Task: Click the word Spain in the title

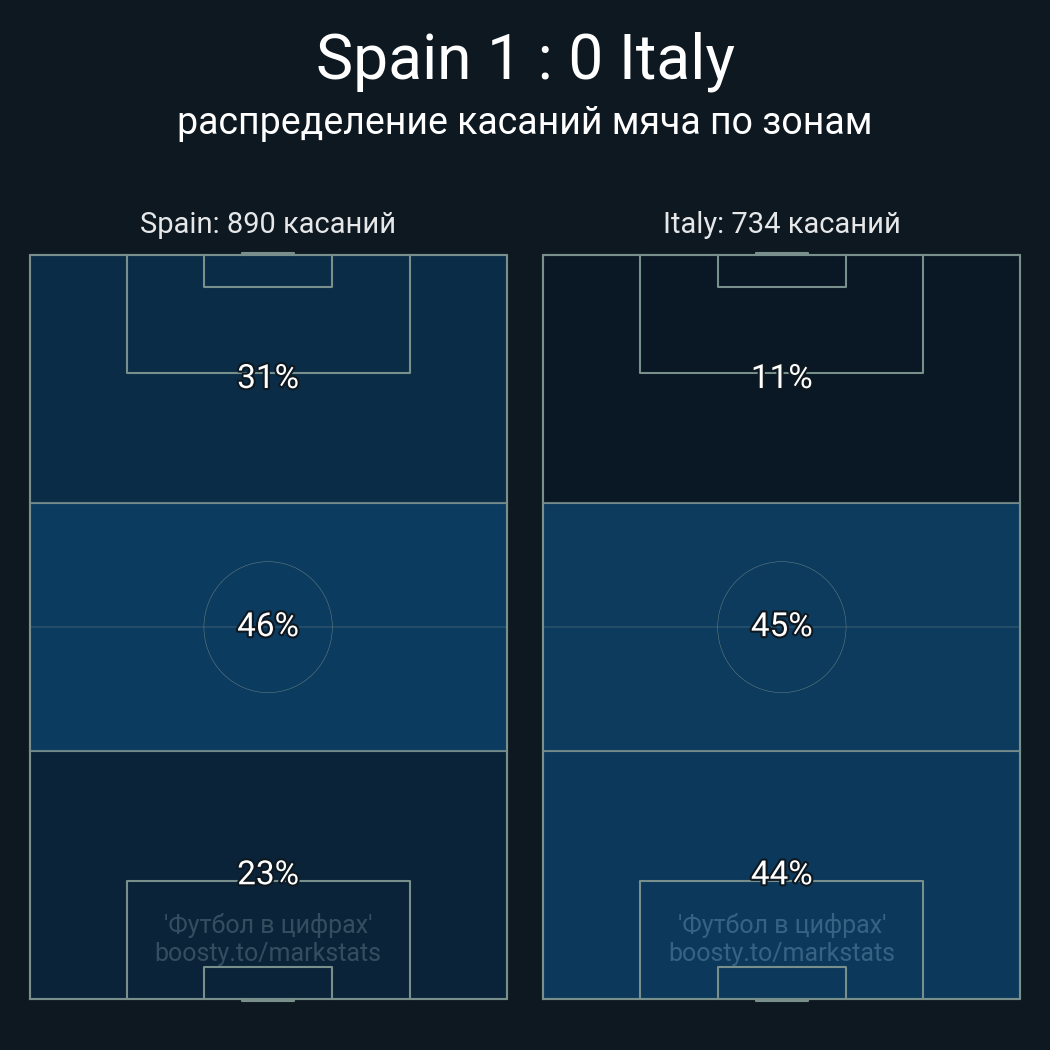Action: click(x=392, y=58)
